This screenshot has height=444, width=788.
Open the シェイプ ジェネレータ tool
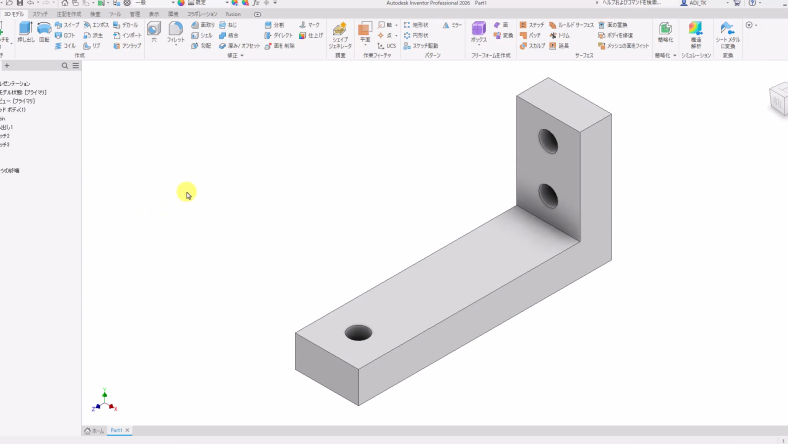tap(340, 33)
